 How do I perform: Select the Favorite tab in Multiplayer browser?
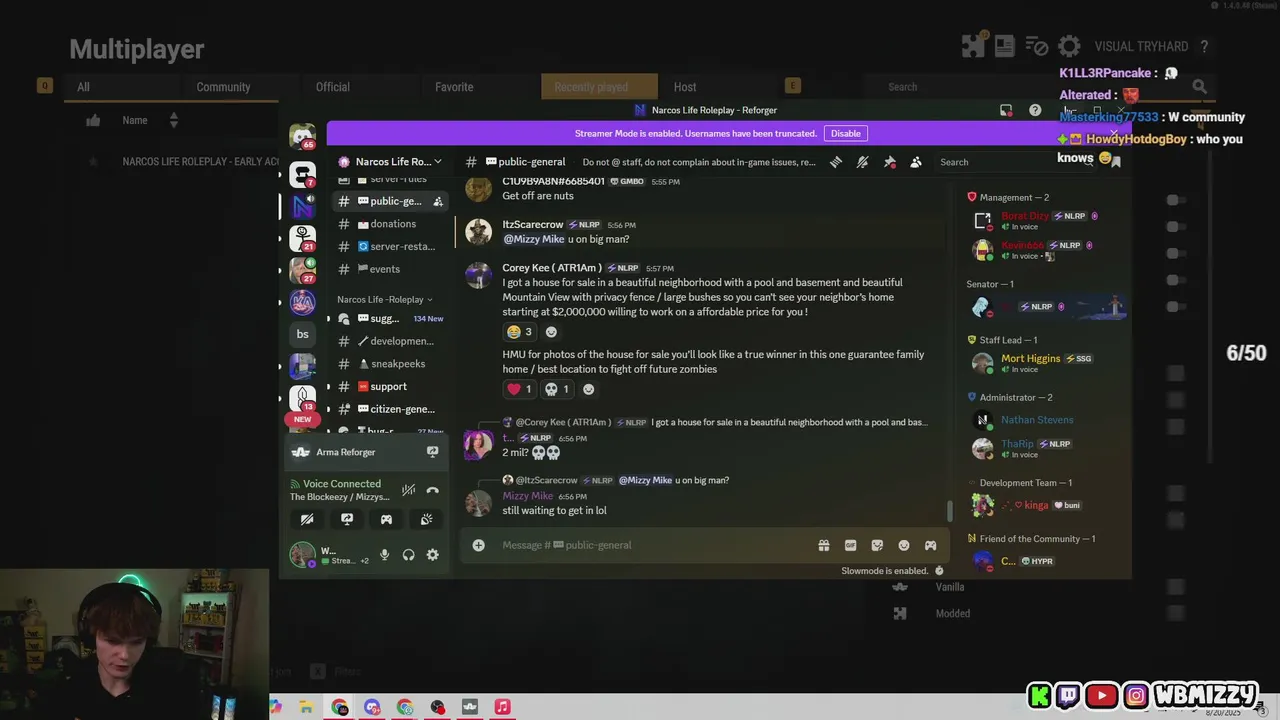454,87
